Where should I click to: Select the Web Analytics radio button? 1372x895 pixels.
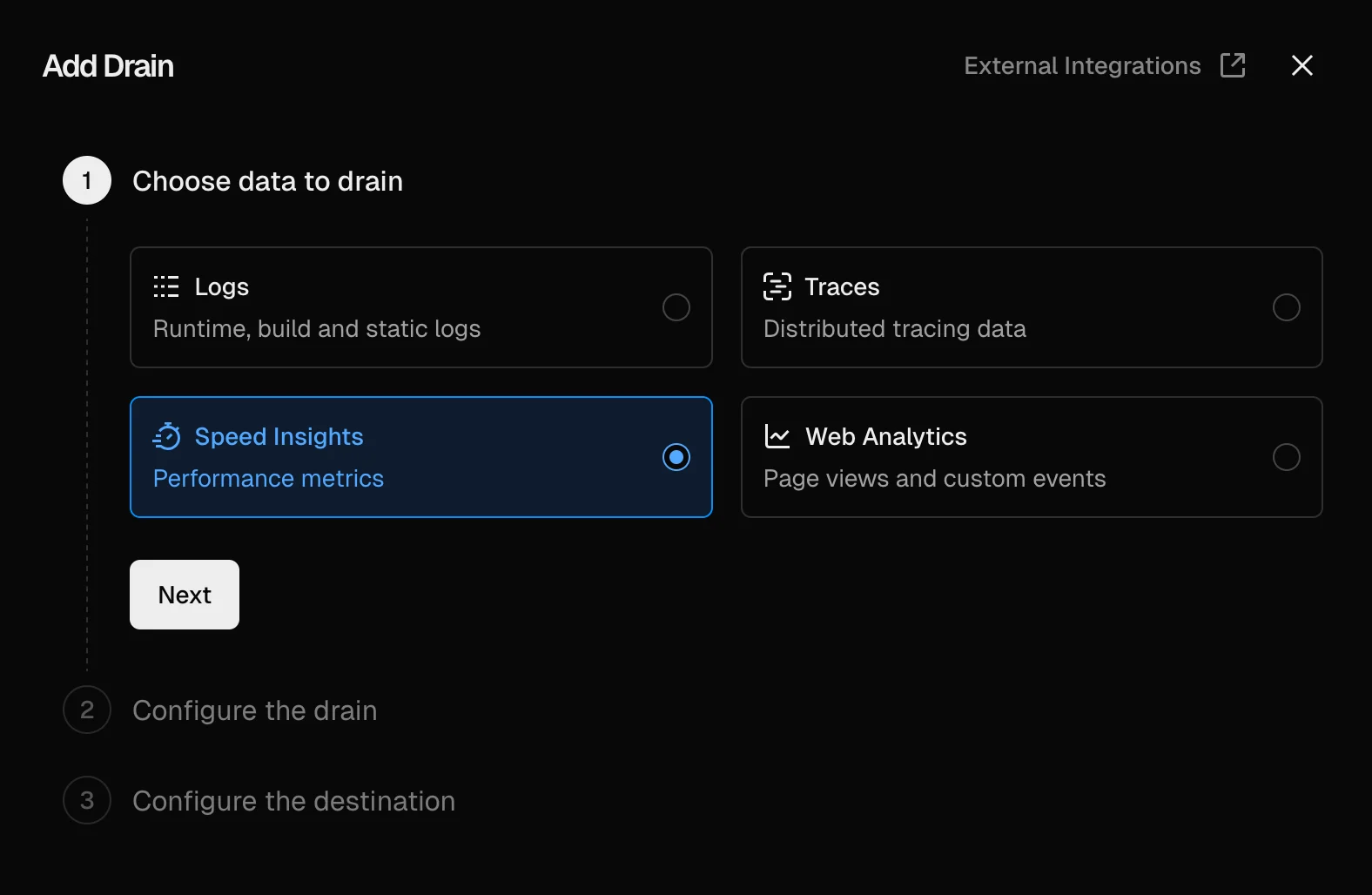[1287, 457]
